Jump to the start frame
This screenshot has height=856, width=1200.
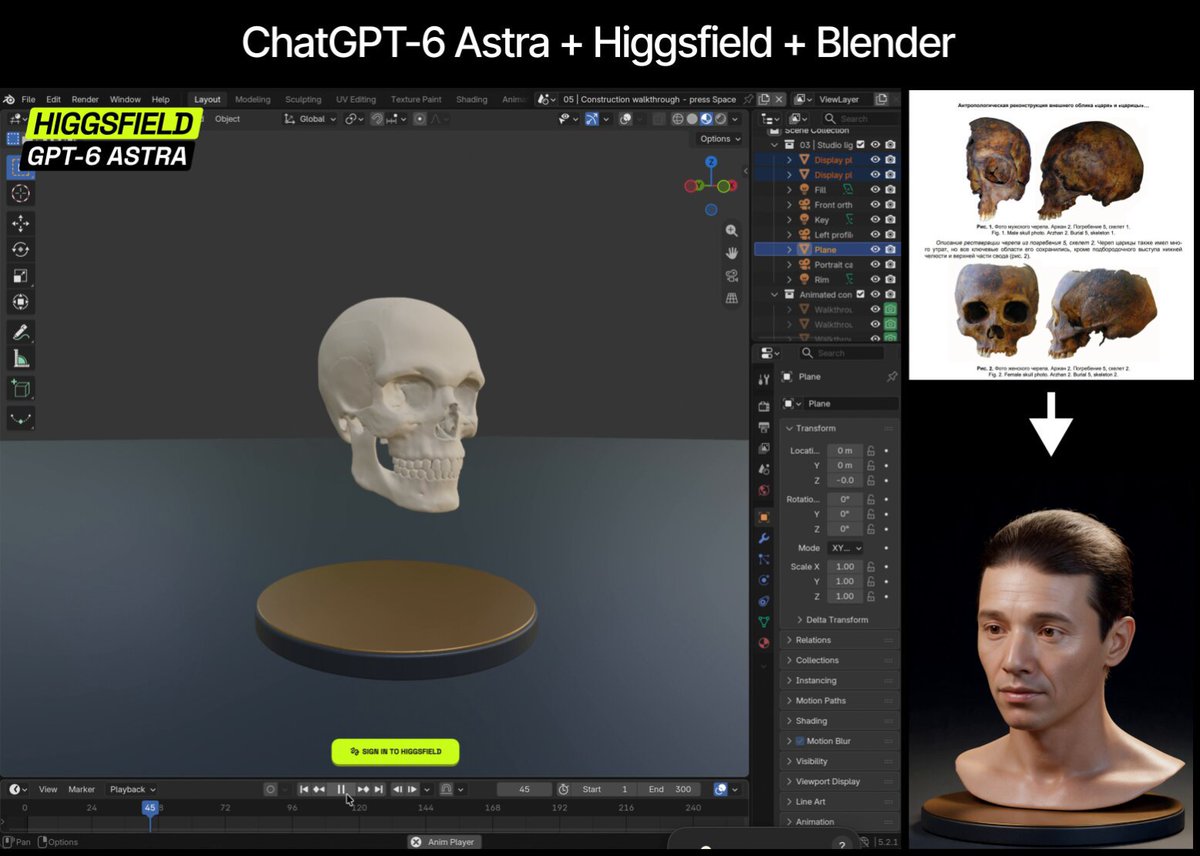304,789
